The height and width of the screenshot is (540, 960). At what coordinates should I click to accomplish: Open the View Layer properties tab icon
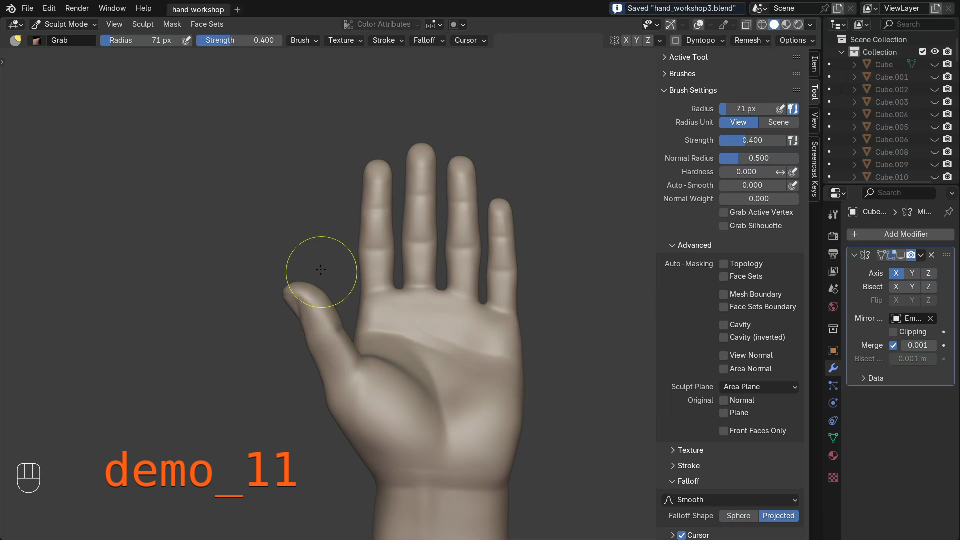tap(833, 271)
